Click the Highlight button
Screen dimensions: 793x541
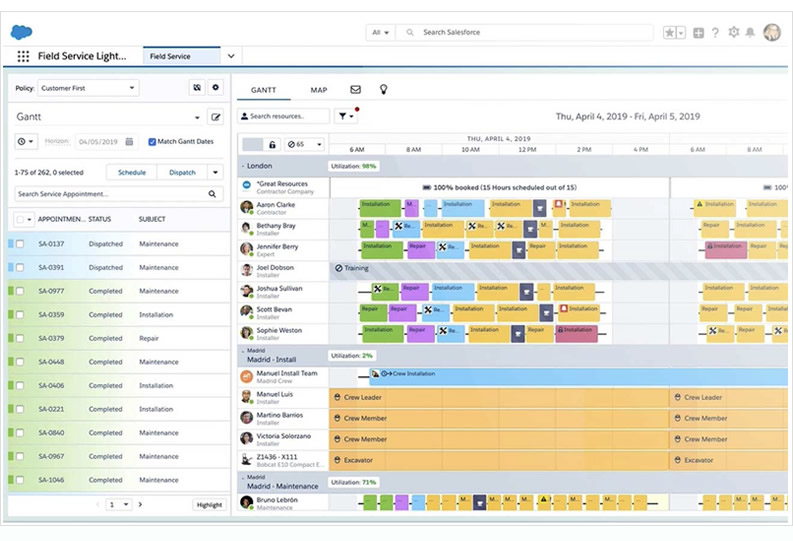[x=209, y=505]
